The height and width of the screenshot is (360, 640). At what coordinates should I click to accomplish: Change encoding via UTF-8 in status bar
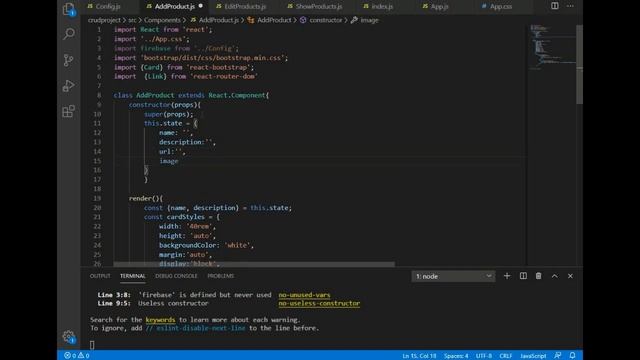click(484, 356)
